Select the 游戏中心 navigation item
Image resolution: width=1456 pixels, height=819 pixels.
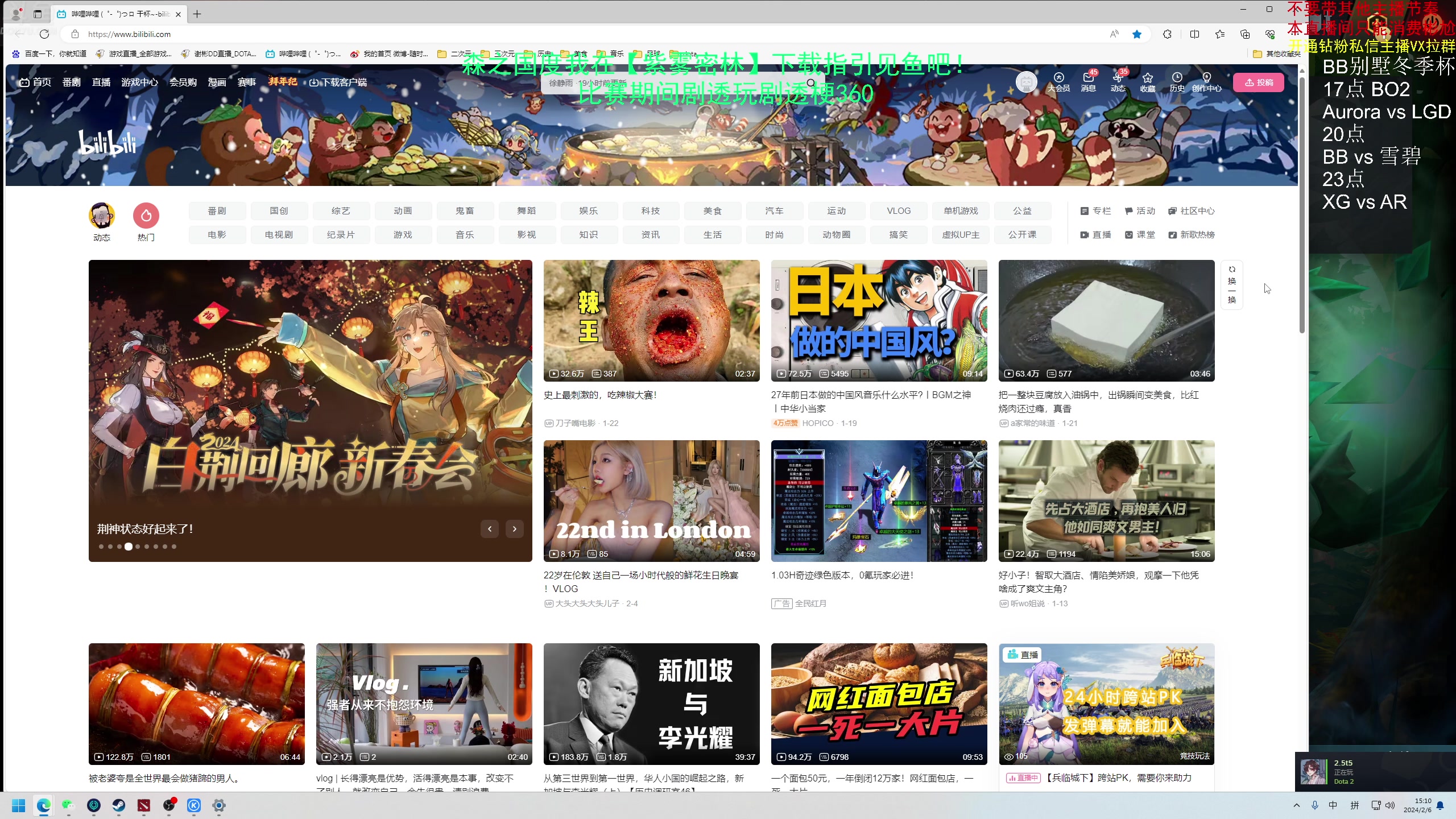[139, 82]
